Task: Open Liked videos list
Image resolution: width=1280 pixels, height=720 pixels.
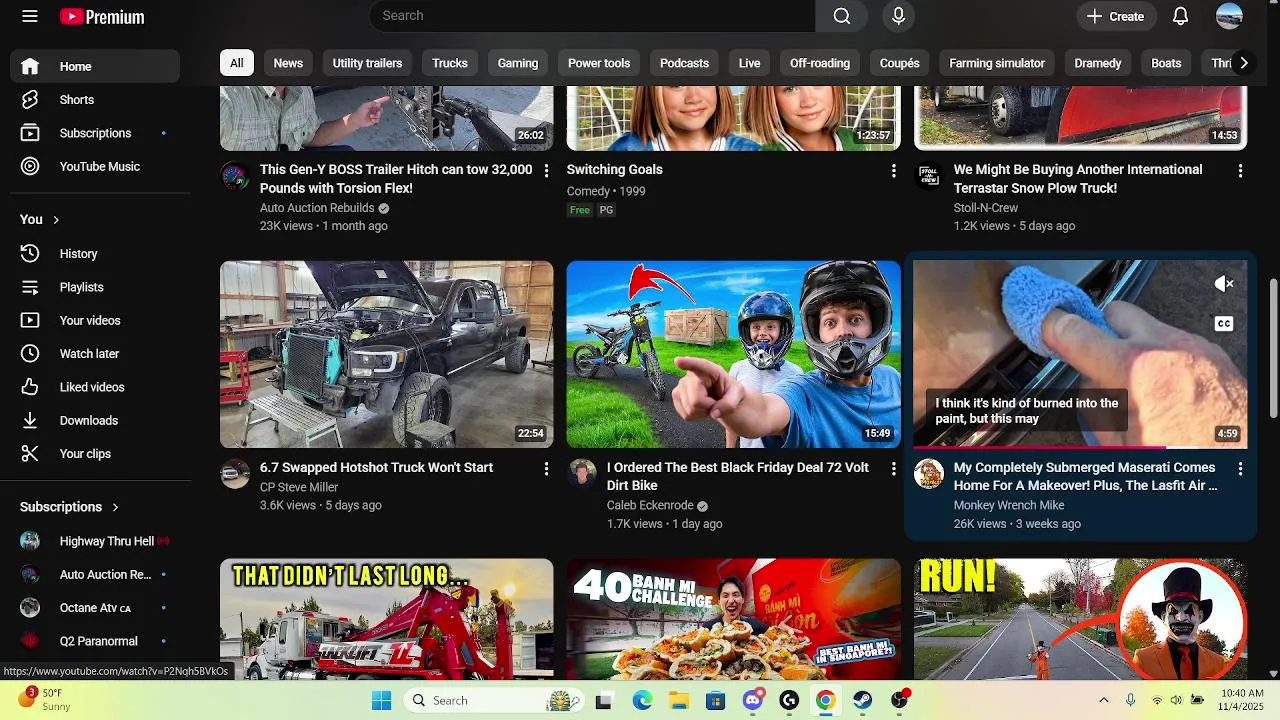Action: click(95, 387)
